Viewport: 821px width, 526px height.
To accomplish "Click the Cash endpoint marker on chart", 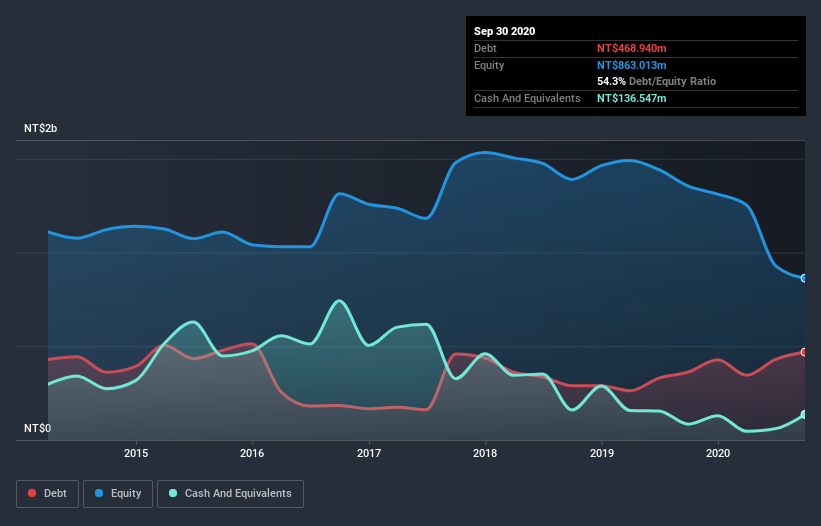I will click(x=804, y=414).
